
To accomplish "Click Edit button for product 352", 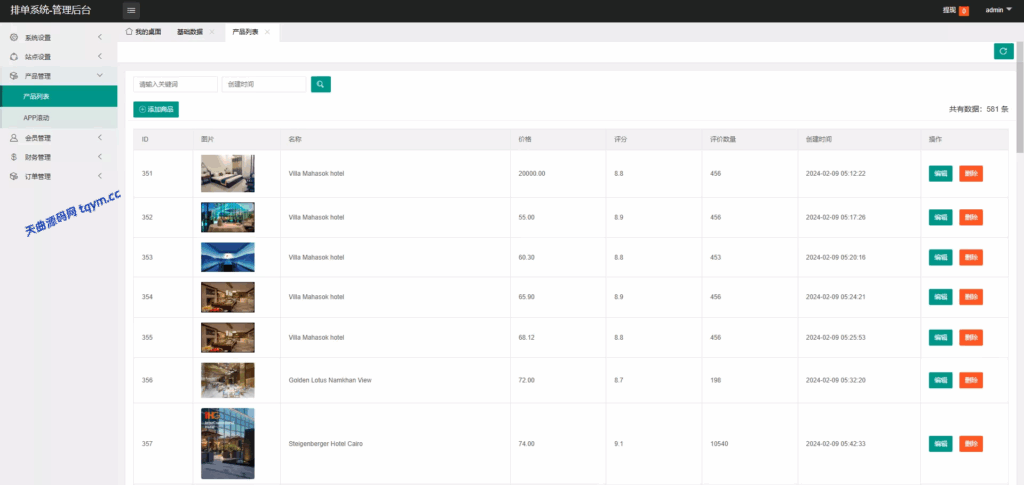I will click(x=940, y=217).
